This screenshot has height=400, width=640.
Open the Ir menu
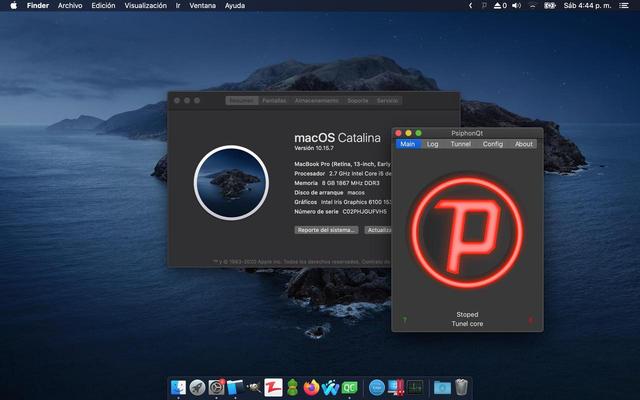click(178, 5)
